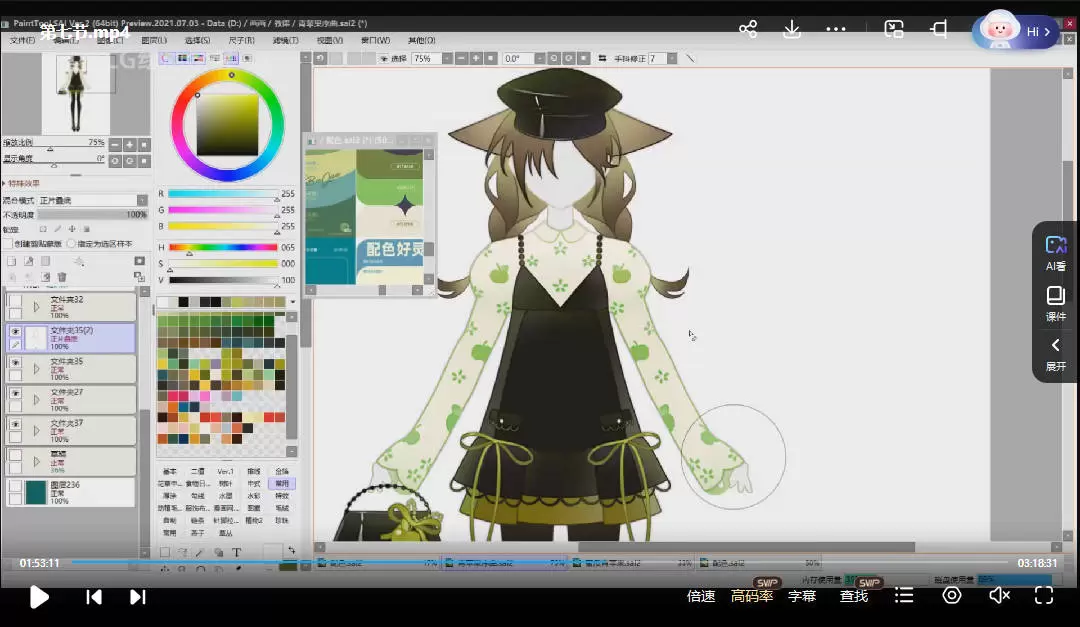Screen dimensions: 1080x627
Task: Hide the 文件夹35(2) layer
Action: tap(15, 331)
